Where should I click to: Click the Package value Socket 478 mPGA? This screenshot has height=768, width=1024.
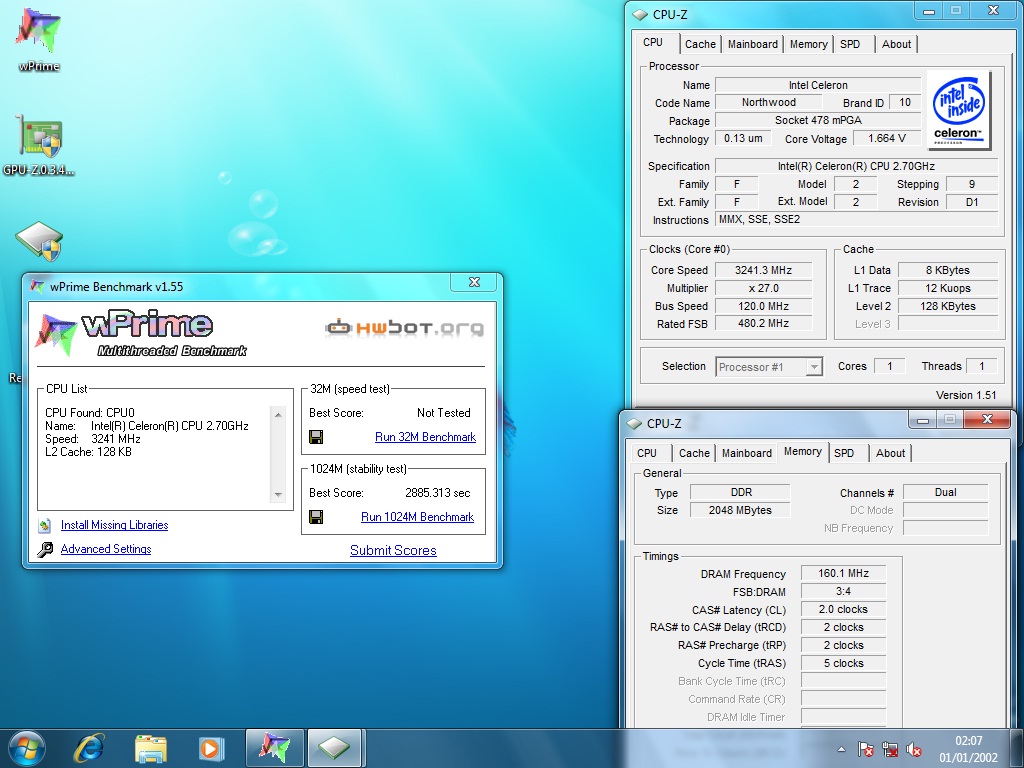click(818, 120)
